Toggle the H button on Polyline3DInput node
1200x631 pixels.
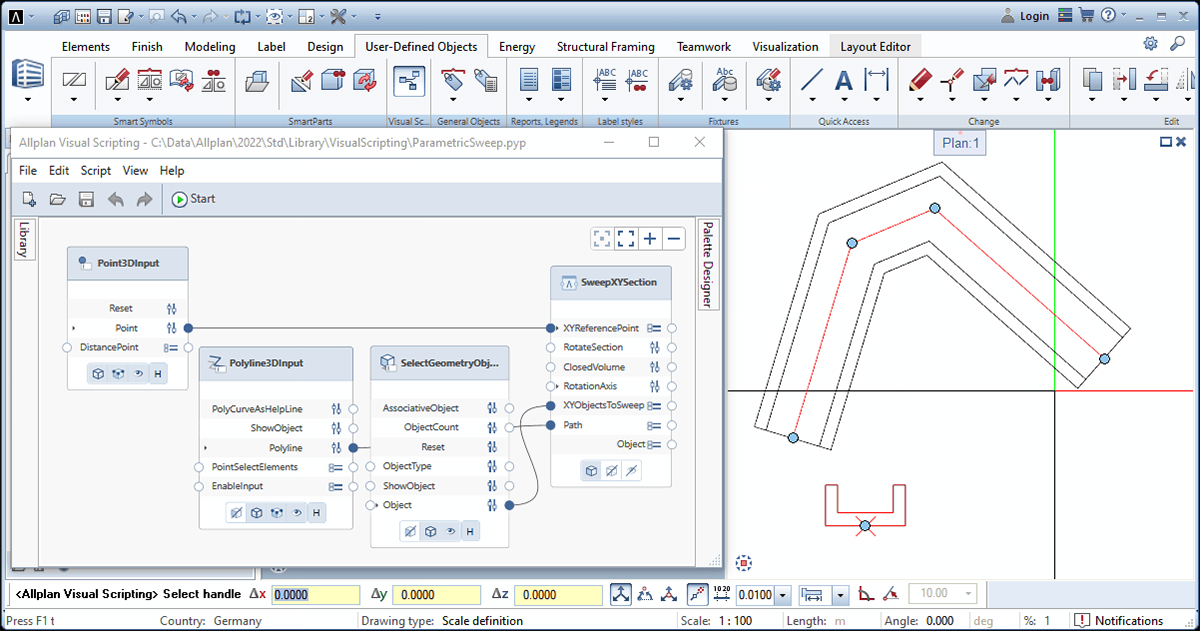coord(316,513)
